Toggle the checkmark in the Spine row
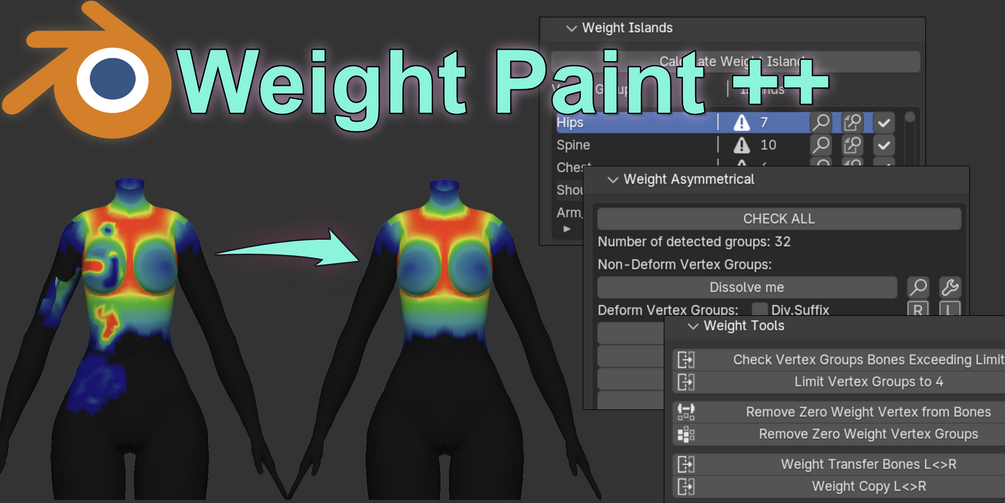The height and width of the screenshot is (503, 1005). click(x=884, y=145)
